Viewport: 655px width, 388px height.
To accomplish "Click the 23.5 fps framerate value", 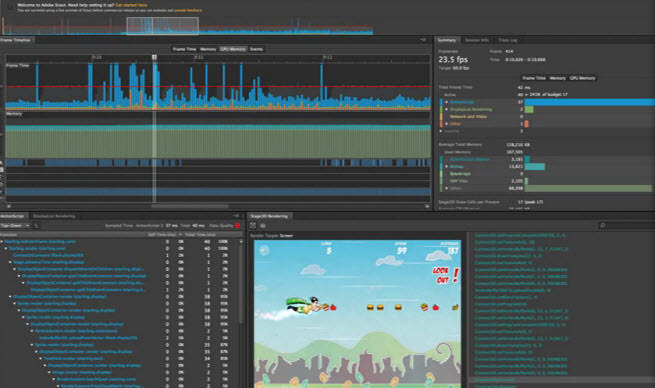I will (x=453, y=59).
